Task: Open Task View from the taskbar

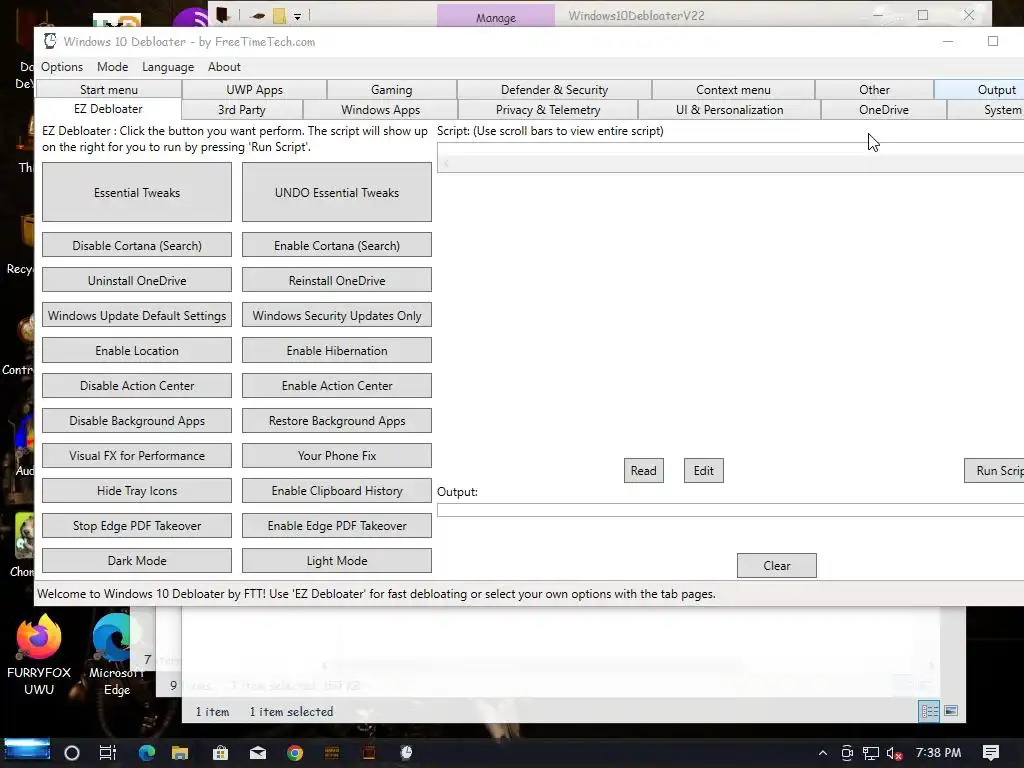Action: [x=108, y=753]
